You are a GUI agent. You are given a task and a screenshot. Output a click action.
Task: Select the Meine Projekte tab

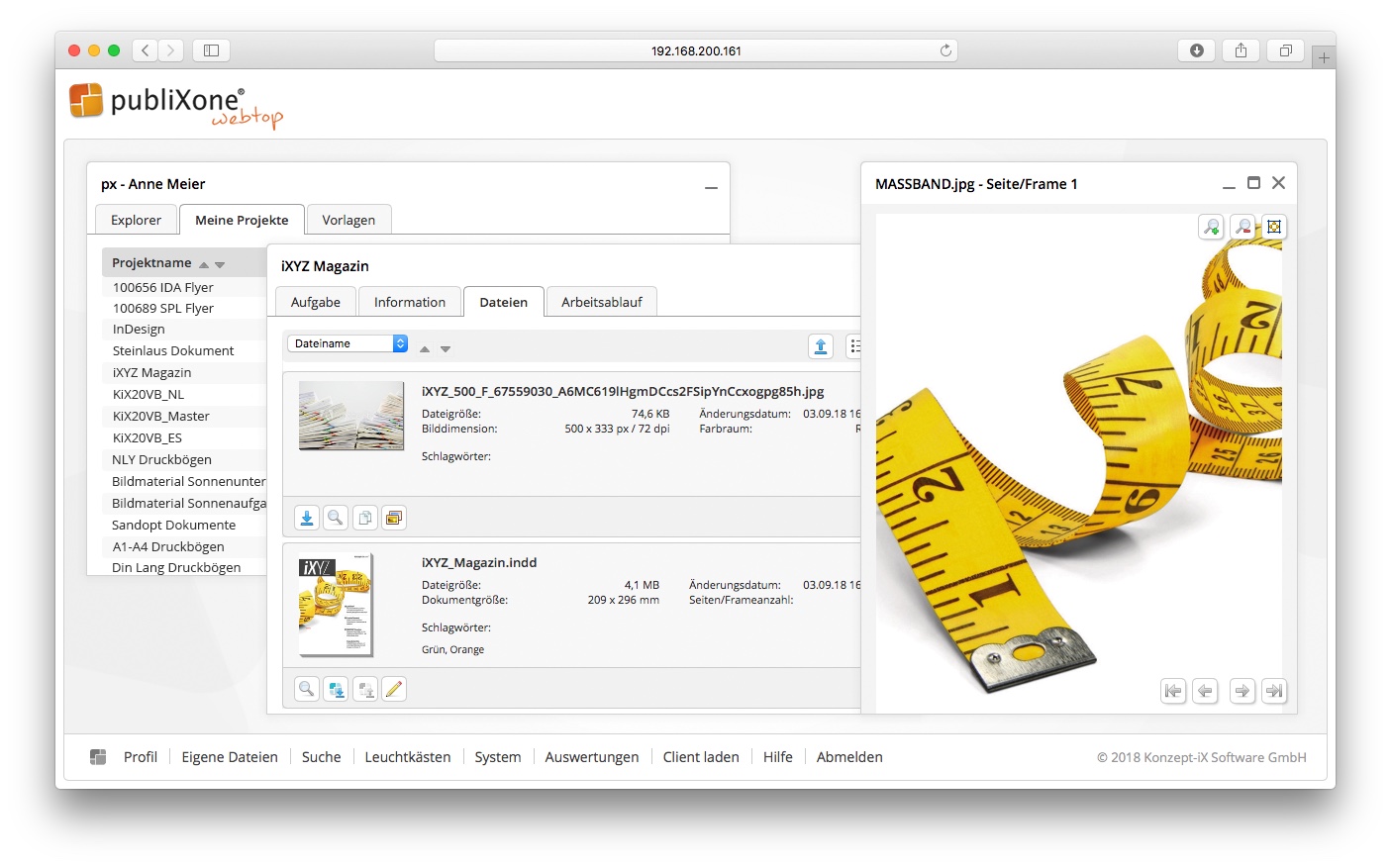coord(242,220)
